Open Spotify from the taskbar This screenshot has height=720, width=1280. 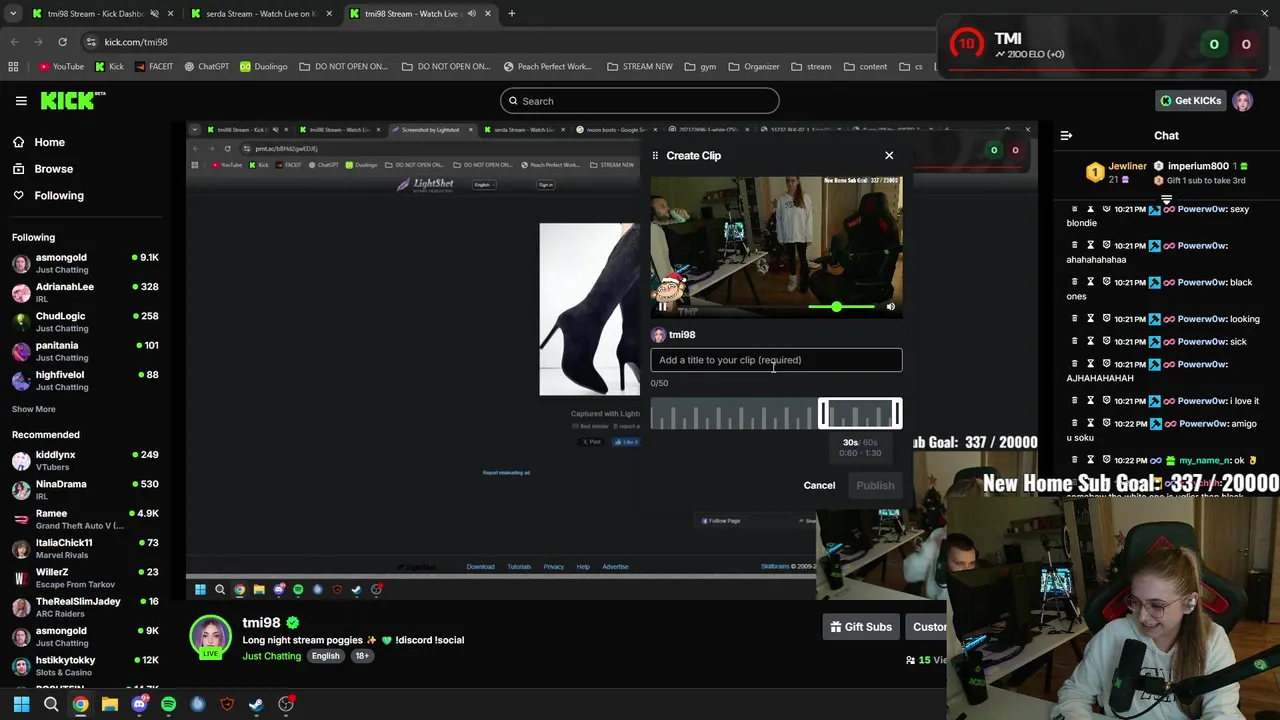pyautogui.click(x=168, y=704)
